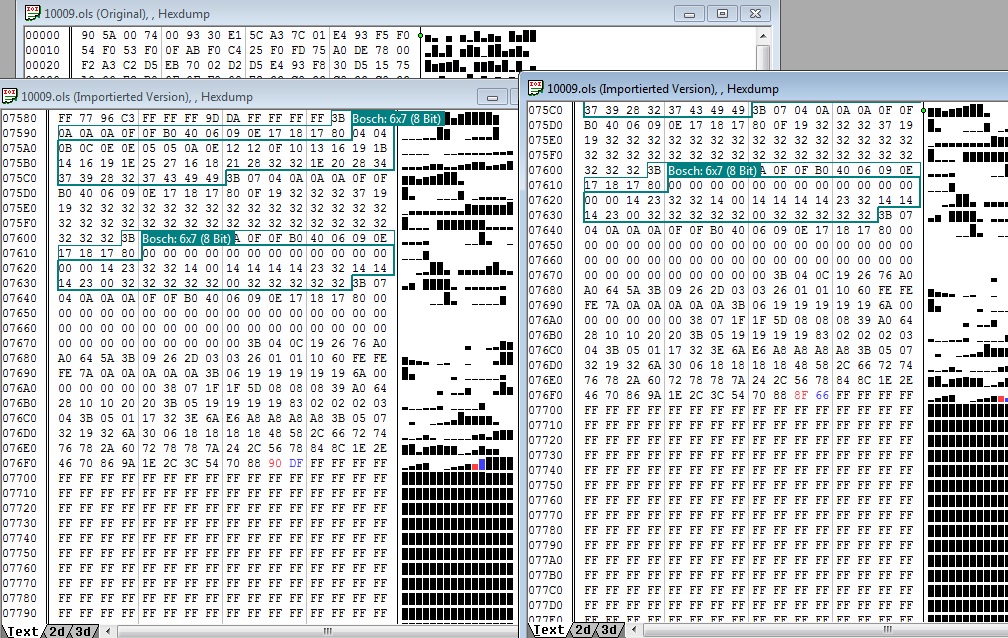
Task: Switch left hexdump to 2d tab
Action: click(x=58, y=631)
